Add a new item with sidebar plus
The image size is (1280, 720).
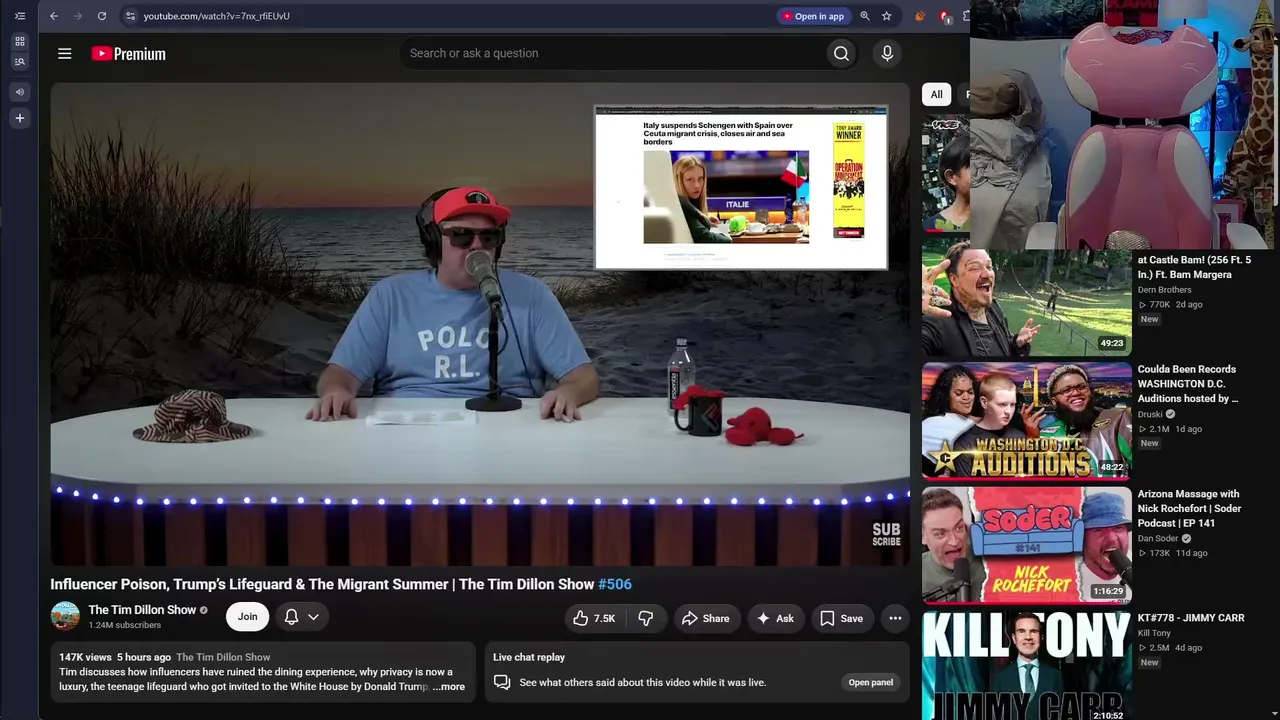point(20,118)
